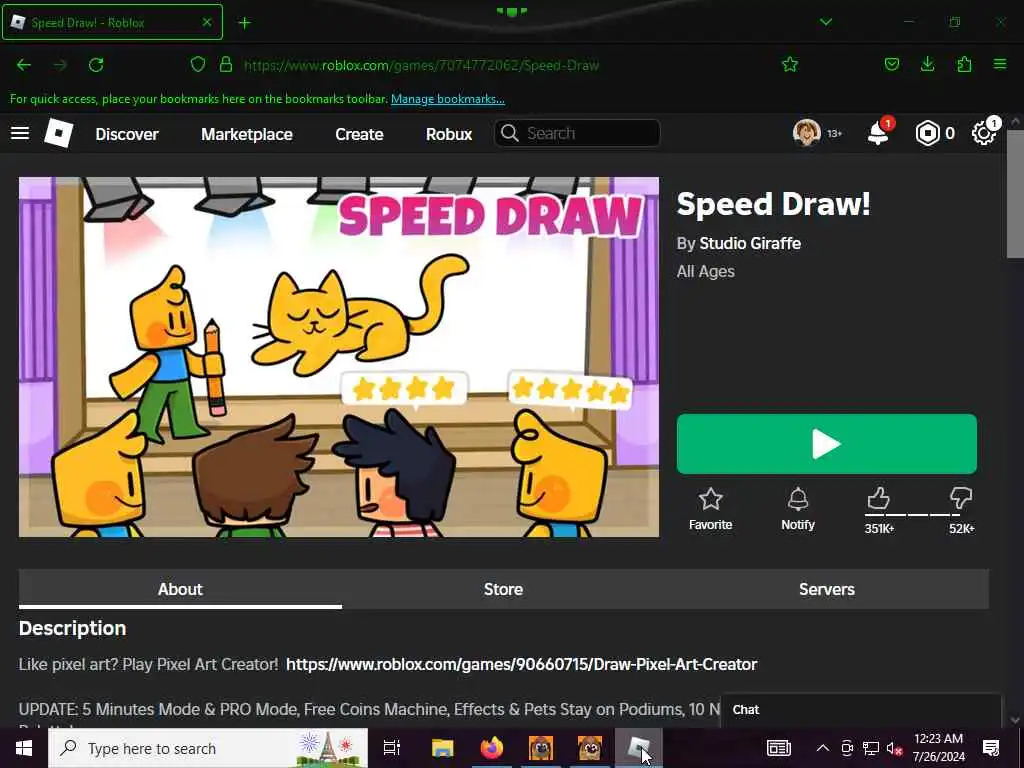Viewport: 1024px width, 768px height.
Task: Favorite the Speed Draw game
Action: pyautogui.click(x=711, y=509)
